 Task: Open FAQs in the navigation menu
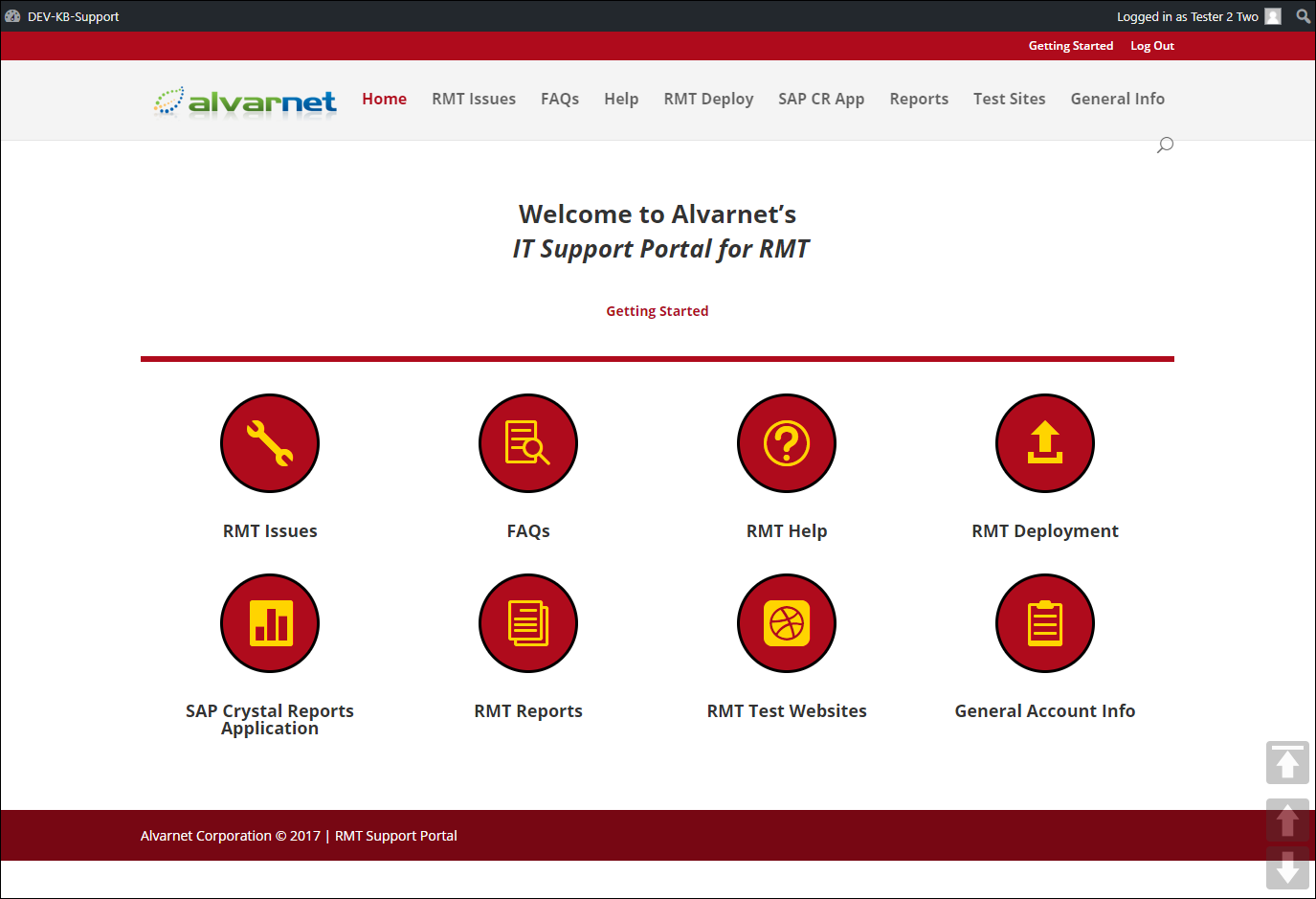tap(560, 99)
